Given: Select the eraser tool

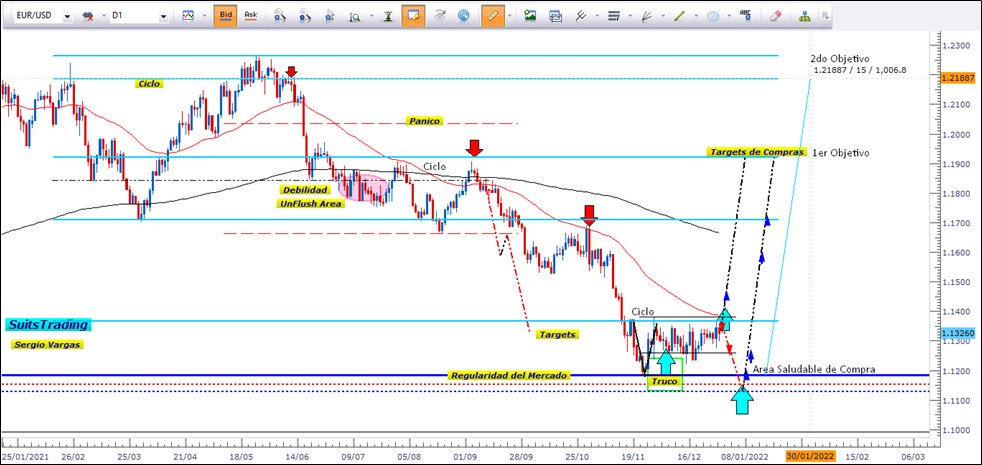Looking at the screenshot, I should coord(776,16).
